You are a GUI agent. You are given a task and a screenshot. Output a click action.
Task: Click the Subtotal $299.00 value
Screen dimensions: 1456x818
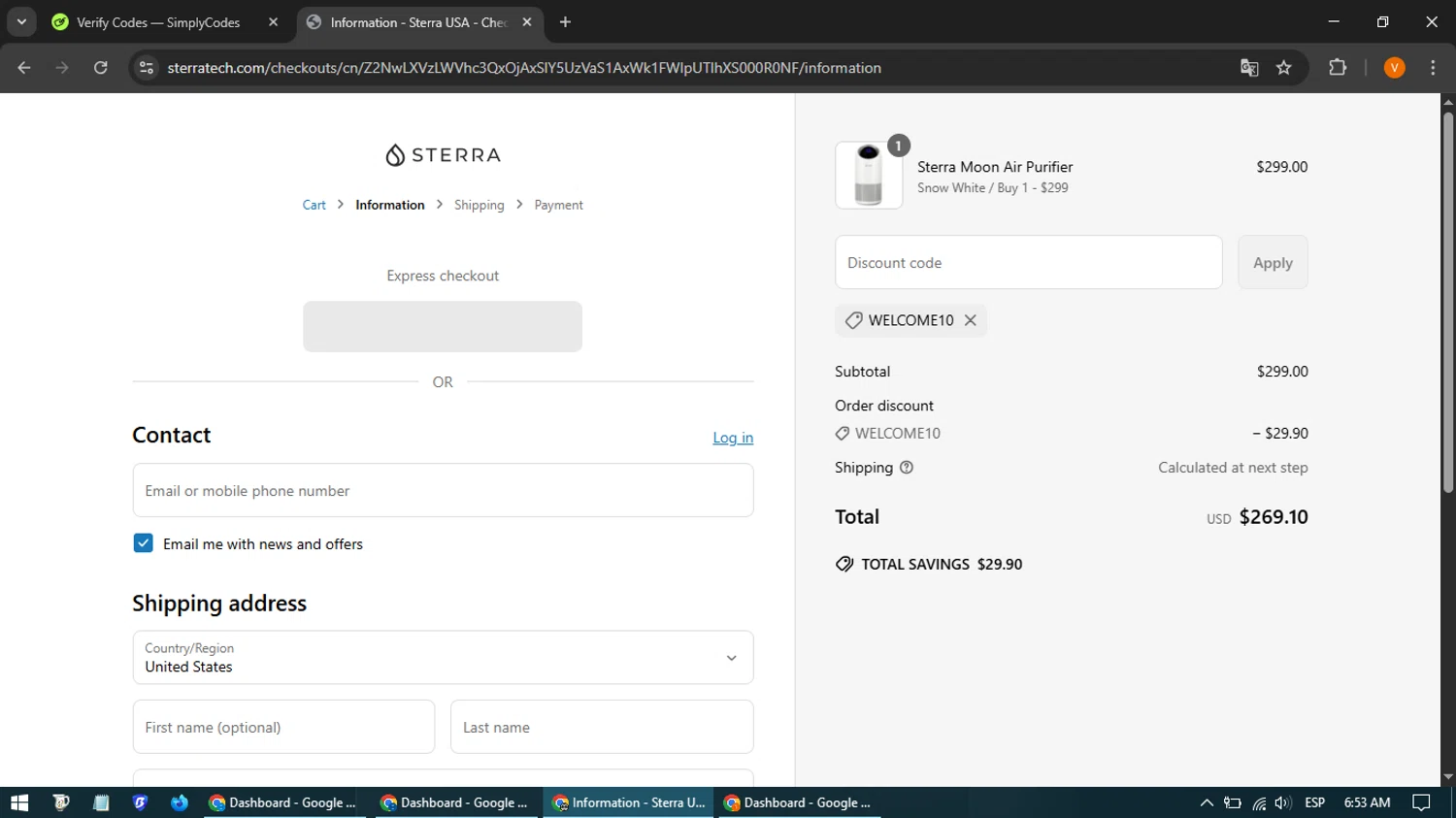1282,372
